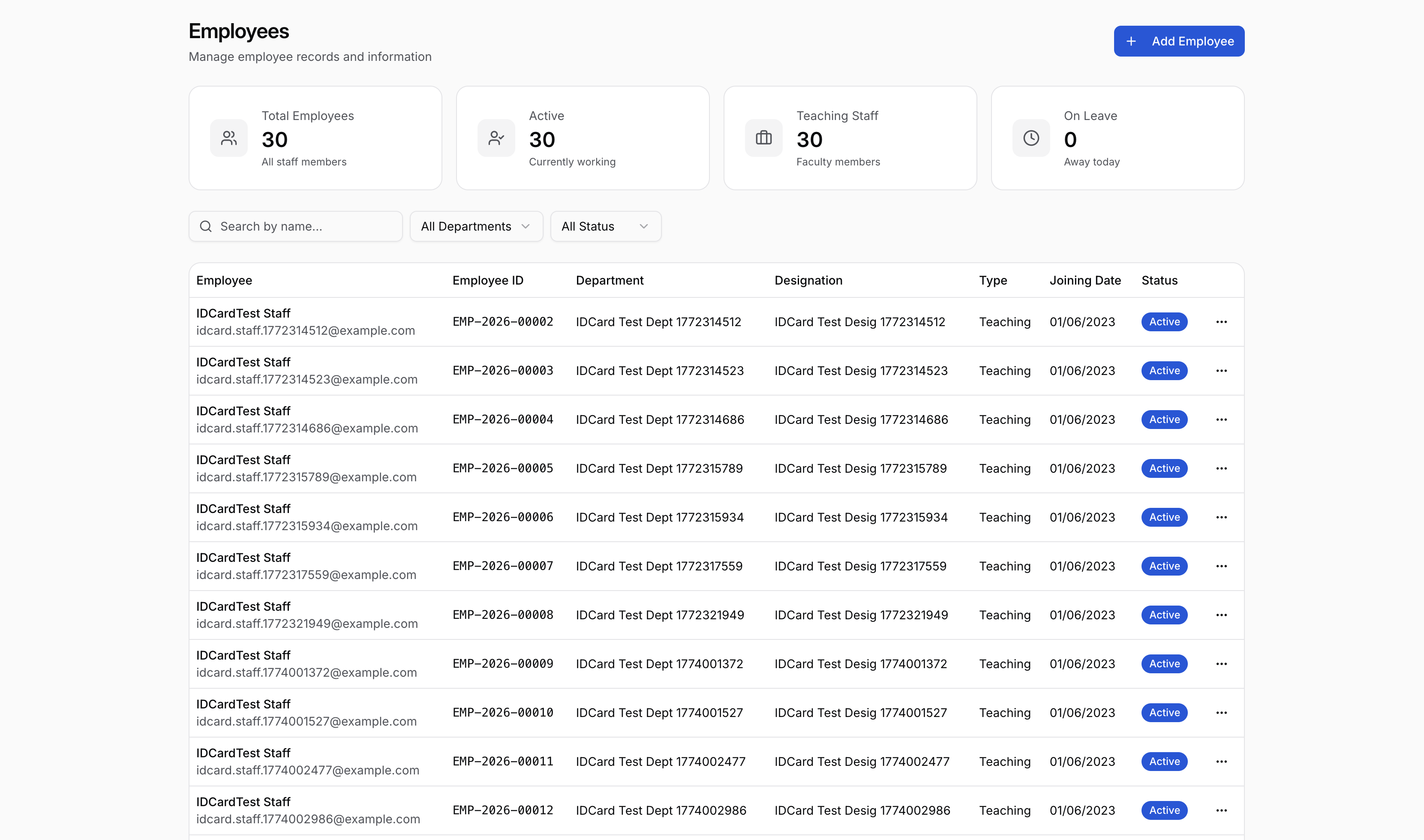The image size is (1424, 840).
Task: Focus the Search by name field
Action: click(306, 226)
